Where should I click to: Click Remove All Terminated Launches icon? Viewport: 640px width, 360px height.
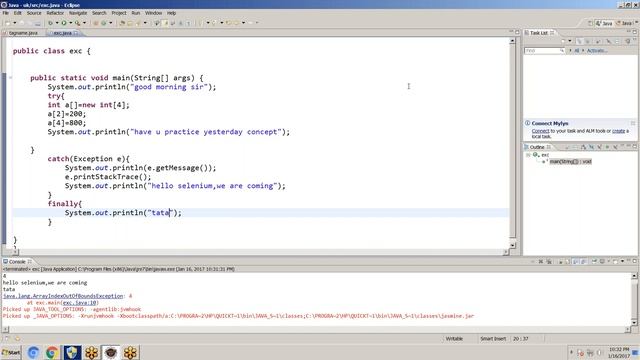[549, 261]
